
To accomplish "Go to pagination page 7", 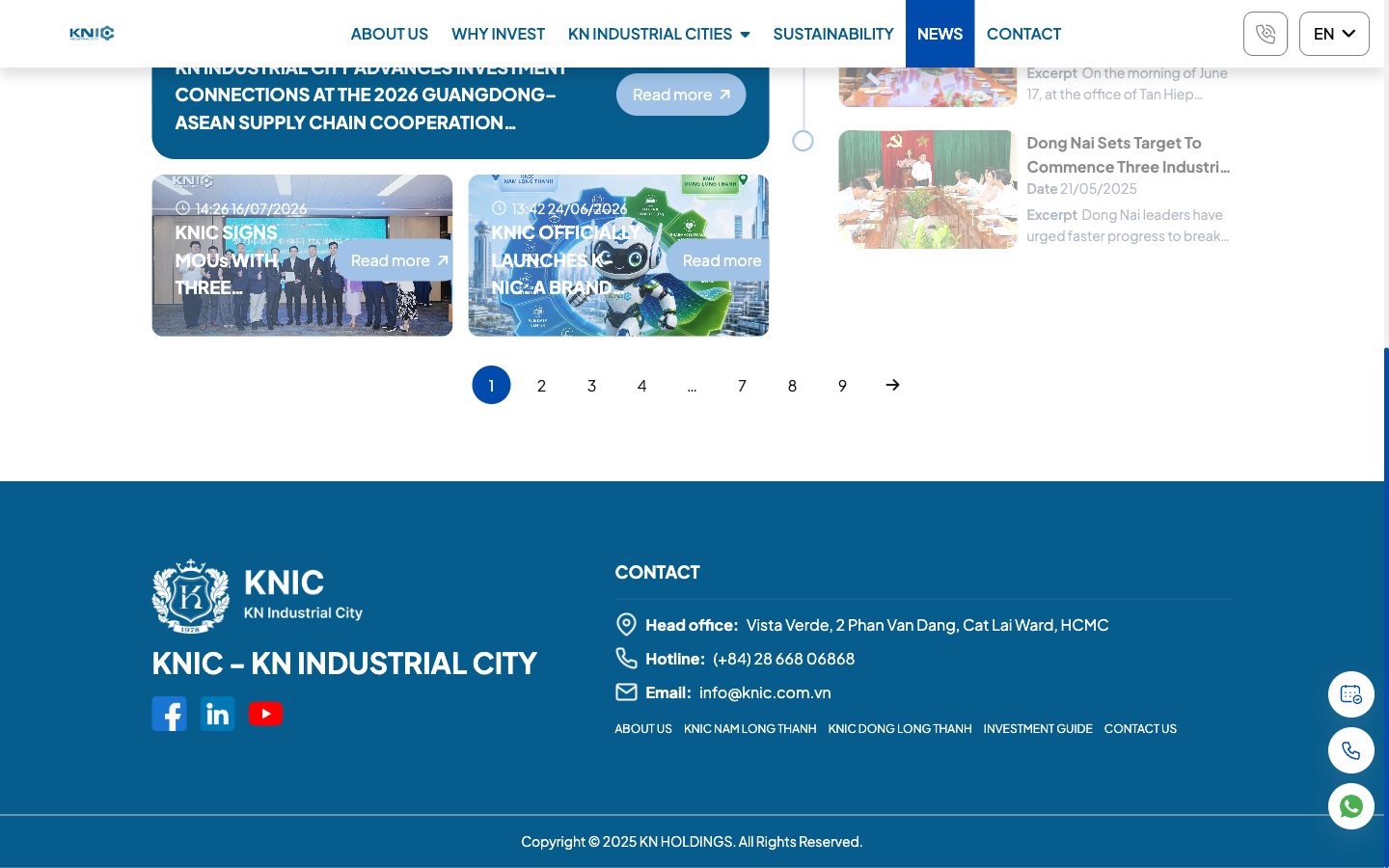I will [742, 385].
